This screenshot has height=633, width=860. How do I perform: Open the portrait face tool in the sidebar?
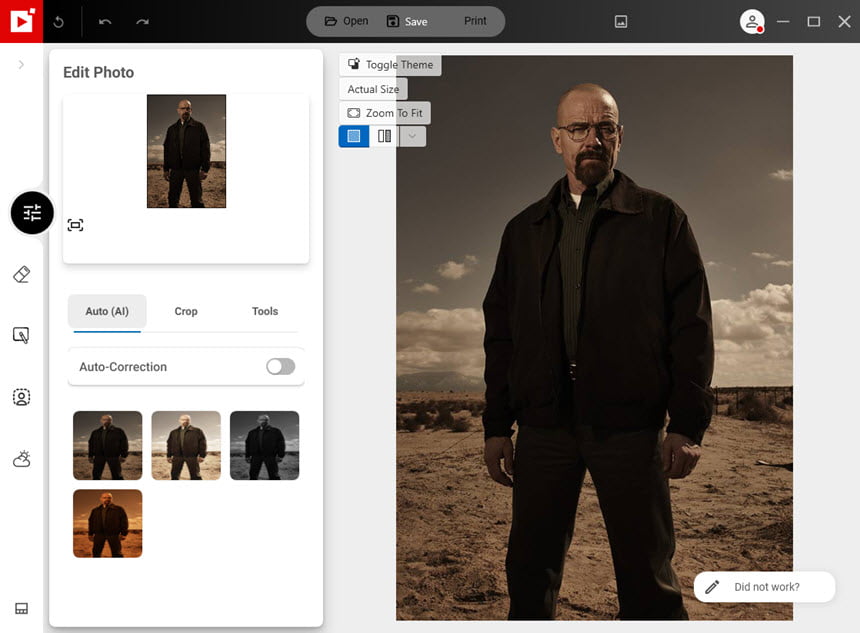pyautogui.click(x=21, y=397)
